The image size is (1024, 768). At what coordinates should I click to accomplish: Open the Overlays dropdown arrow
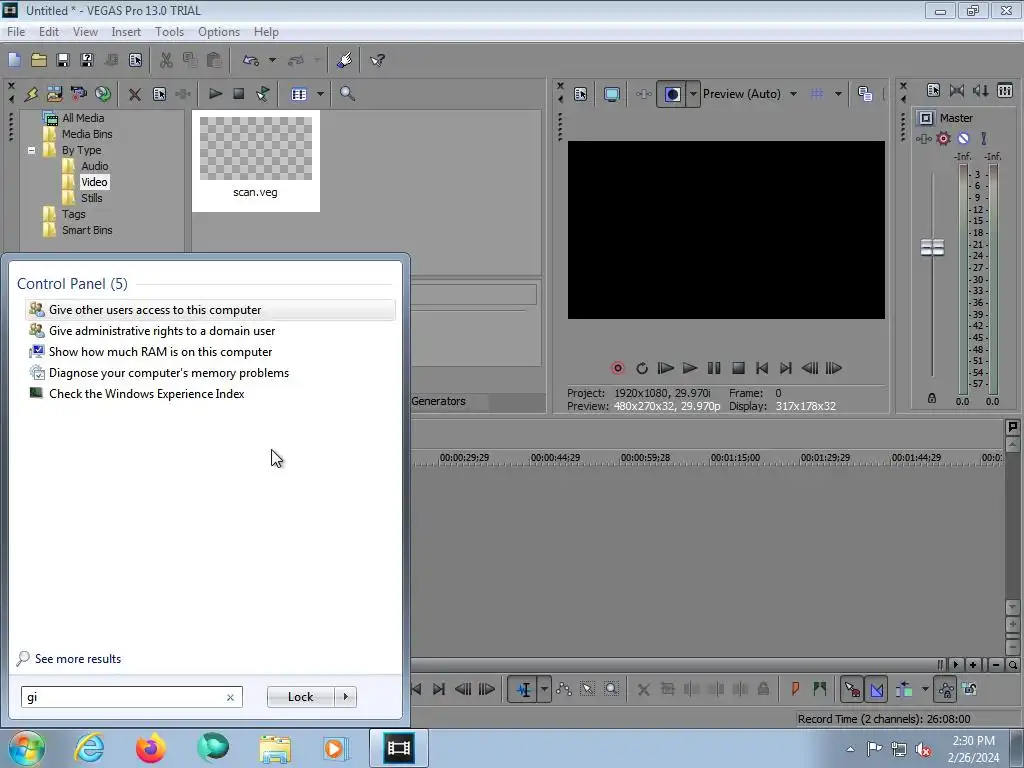[x=838, y=94]
